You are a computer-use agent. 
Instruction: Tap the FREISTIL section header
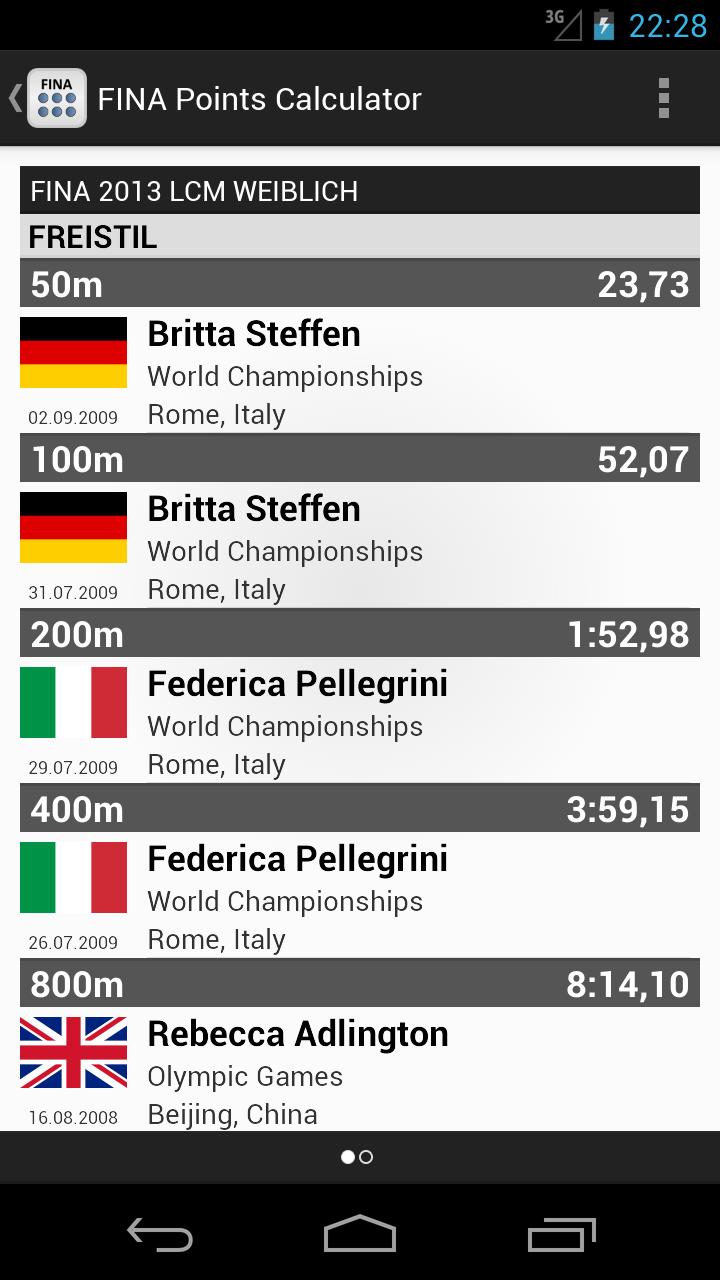point(360,237)
